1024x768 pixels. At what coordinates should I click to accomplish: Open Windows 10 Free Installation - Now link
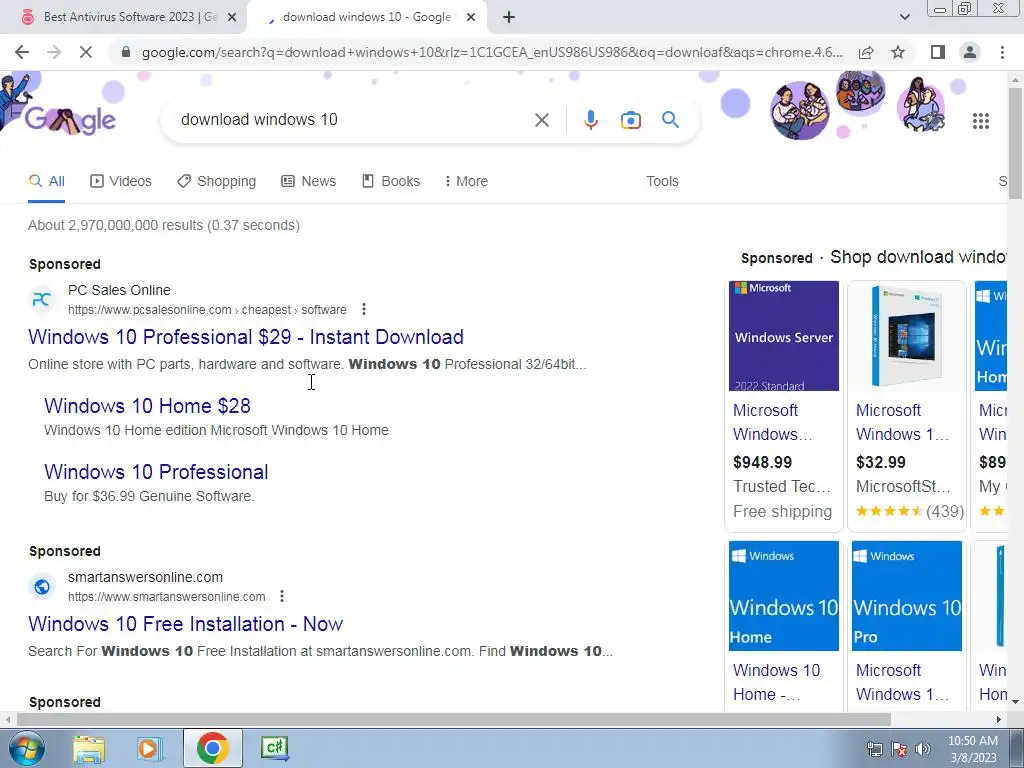[x=185, y=624]
